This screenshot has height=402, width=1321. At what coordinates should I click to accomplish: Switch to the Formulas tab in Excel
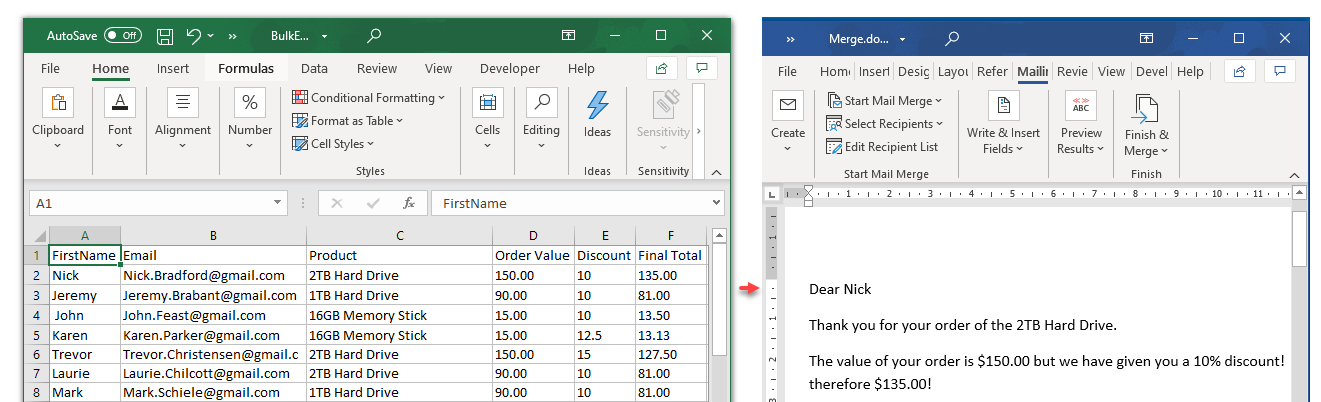(x=246, y=69)
